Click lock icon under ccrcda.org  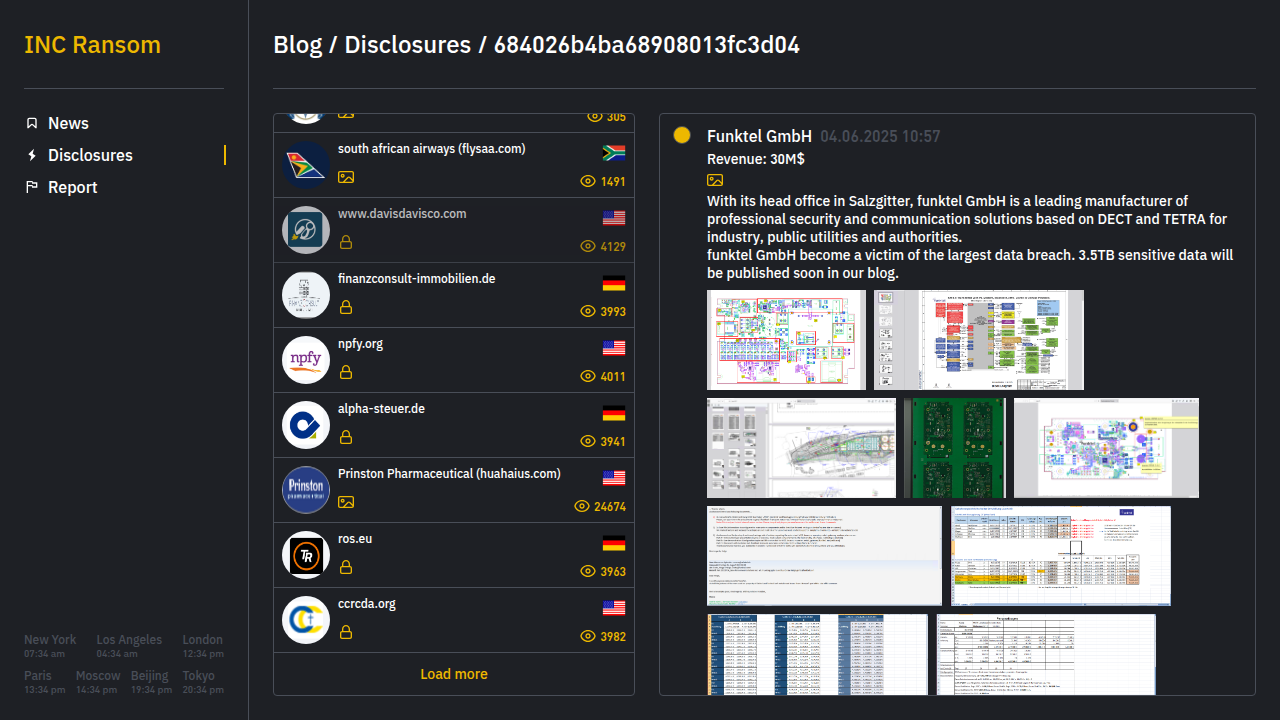pyautogui.click(x=346, y=632)
